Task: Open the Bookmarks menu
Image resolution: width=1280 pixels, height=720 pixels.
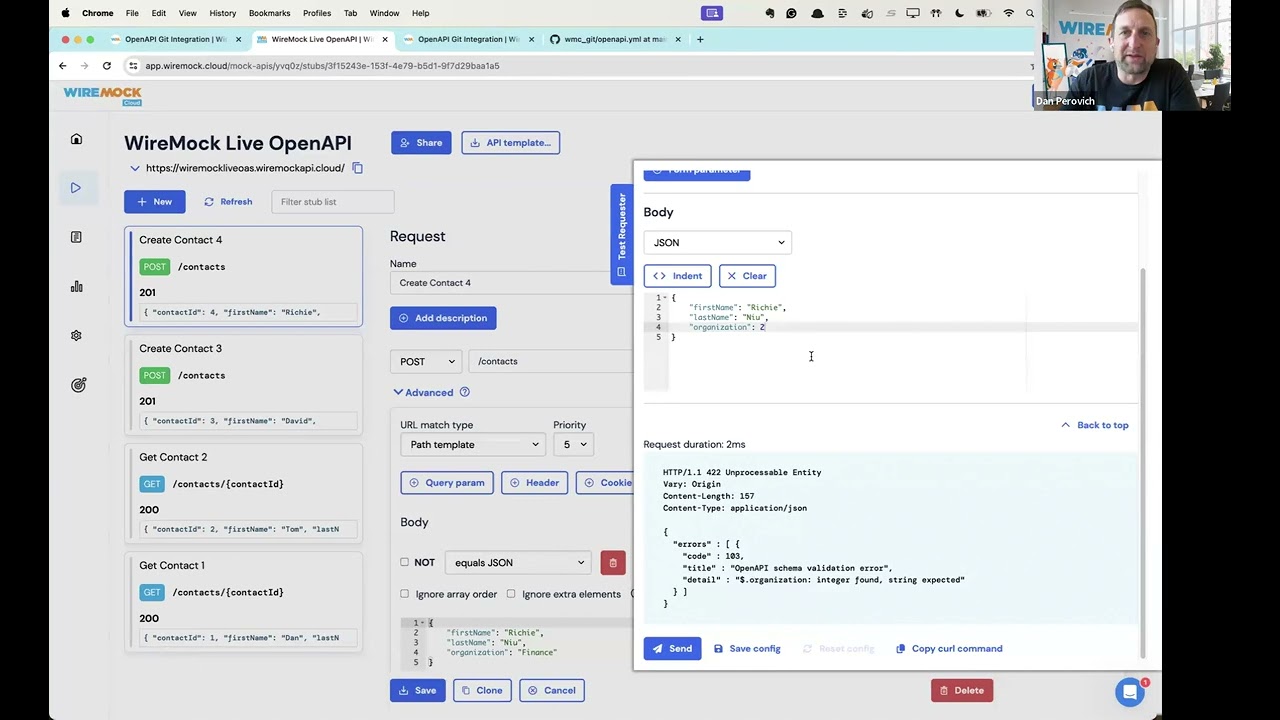Action: [269, 13]
